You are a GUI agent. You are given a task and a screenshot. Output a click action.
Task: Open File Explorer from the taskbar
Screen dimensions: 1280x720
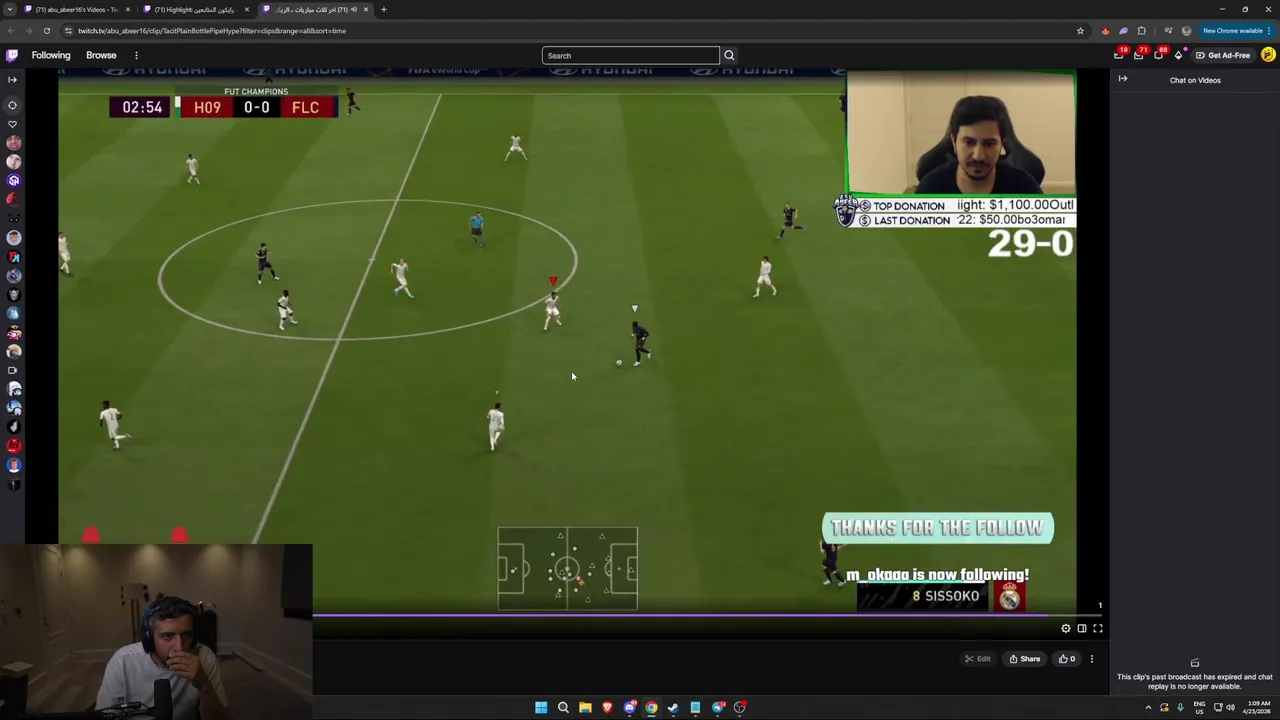coord(585,707)
